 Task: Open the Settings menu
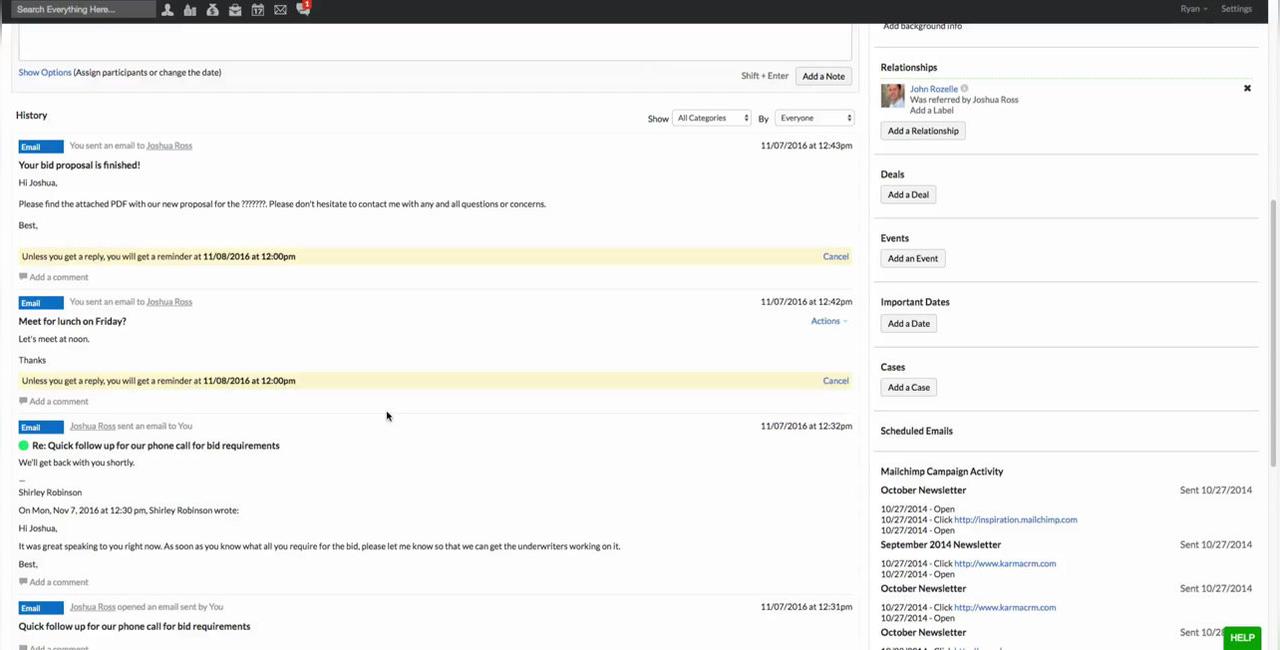pyautogui.click(x=1236, y=9)
